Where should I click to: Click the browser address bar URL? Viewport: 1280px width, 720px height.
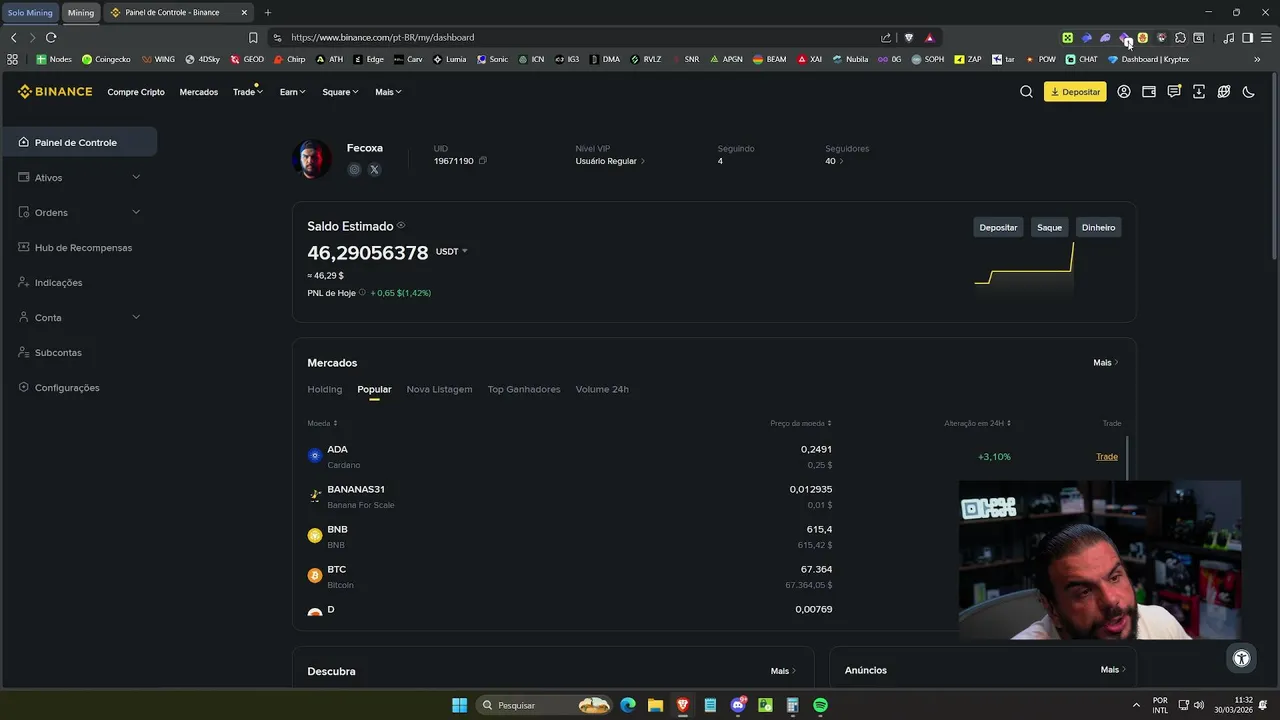[383, 38]
